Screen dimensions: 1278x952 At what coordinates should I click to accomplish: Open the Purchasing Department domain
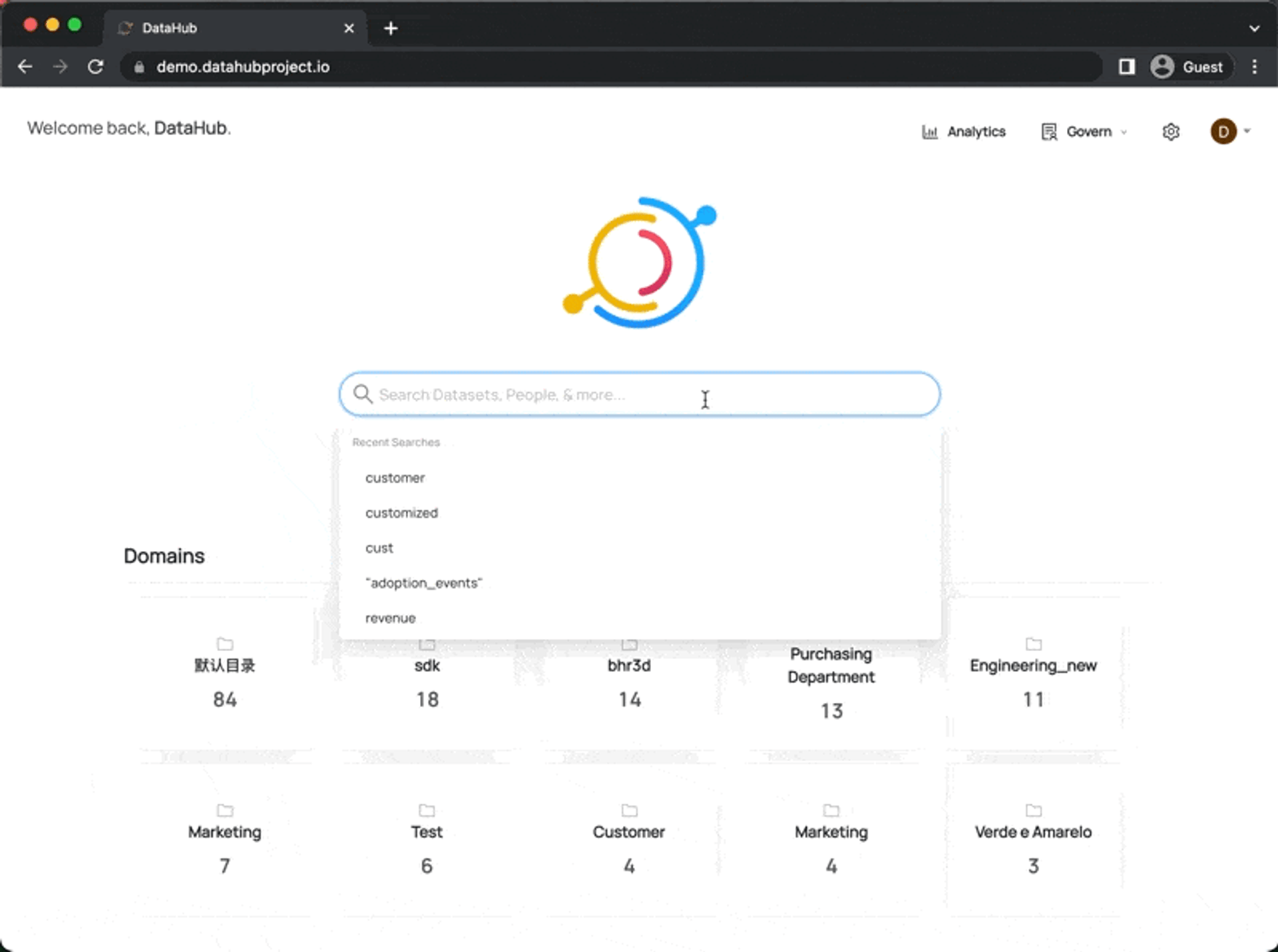click(831, 682)
